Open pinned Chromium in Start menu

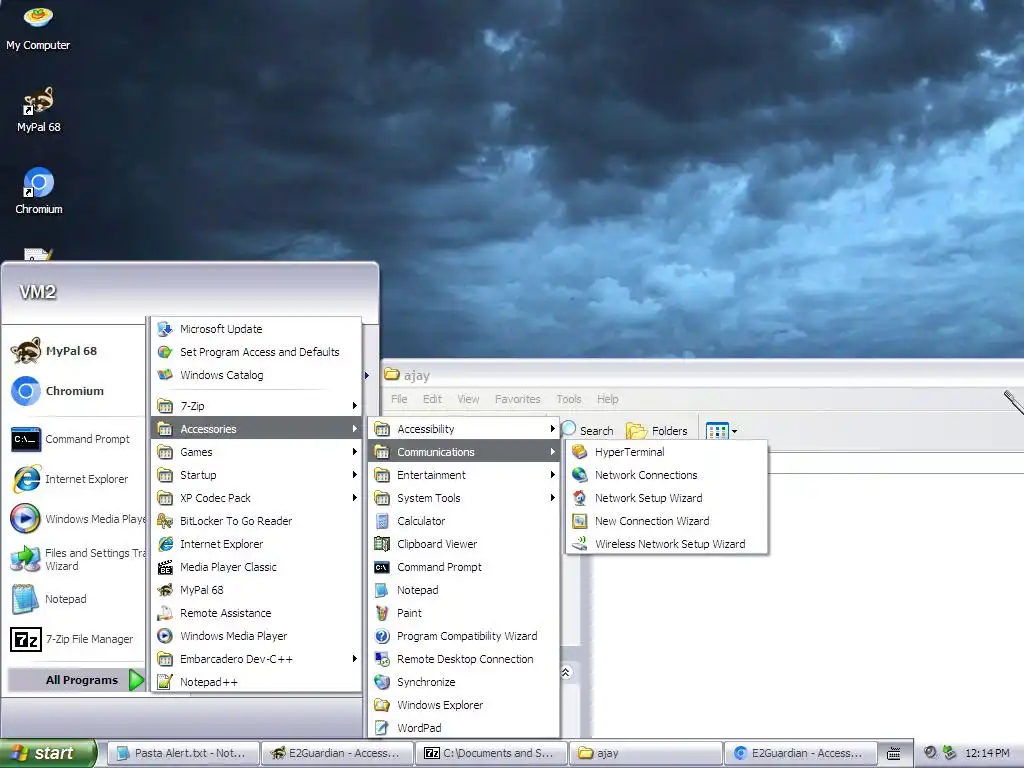tap(74, 391)
